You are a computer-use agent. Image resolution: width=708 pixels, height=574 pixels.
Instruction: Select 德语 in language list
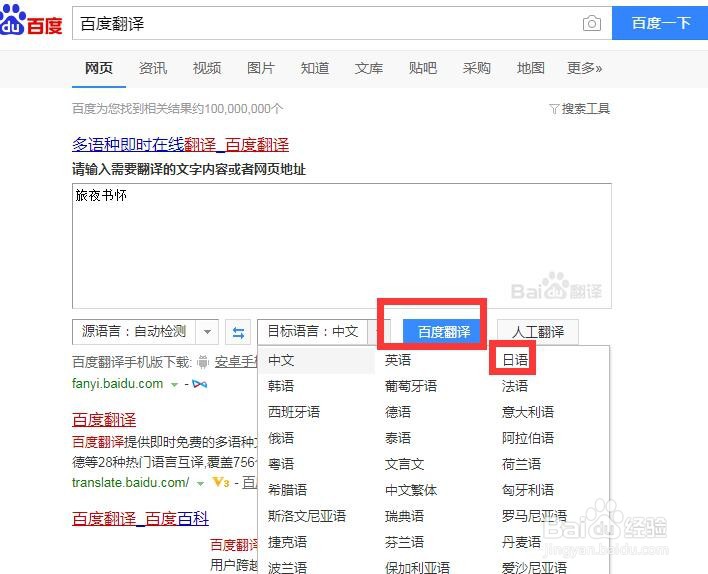[x=398, y=412]
